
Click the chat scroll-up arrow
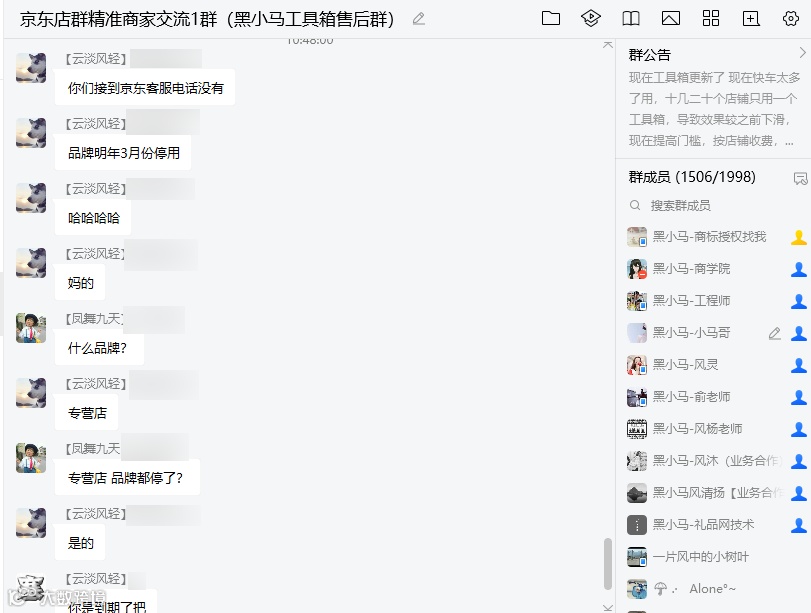tap(608, 44)
